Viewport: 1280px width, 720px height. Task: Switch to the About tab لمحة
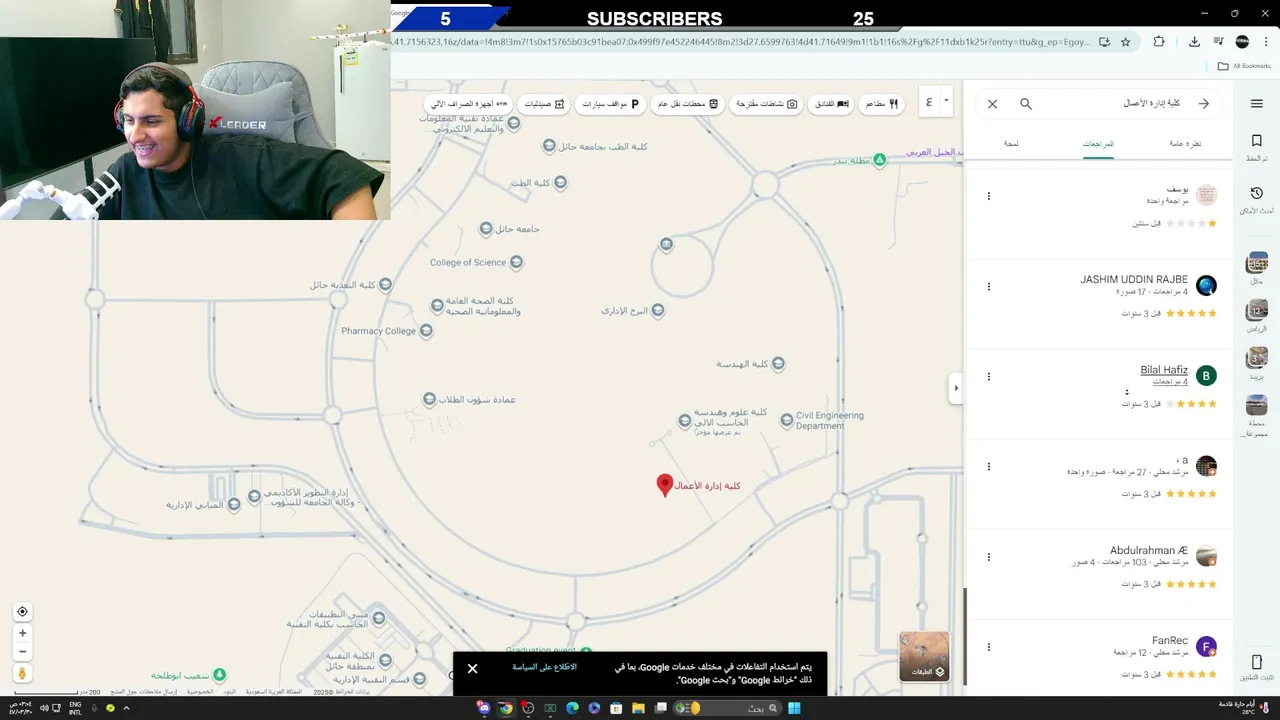[1011, 144]
